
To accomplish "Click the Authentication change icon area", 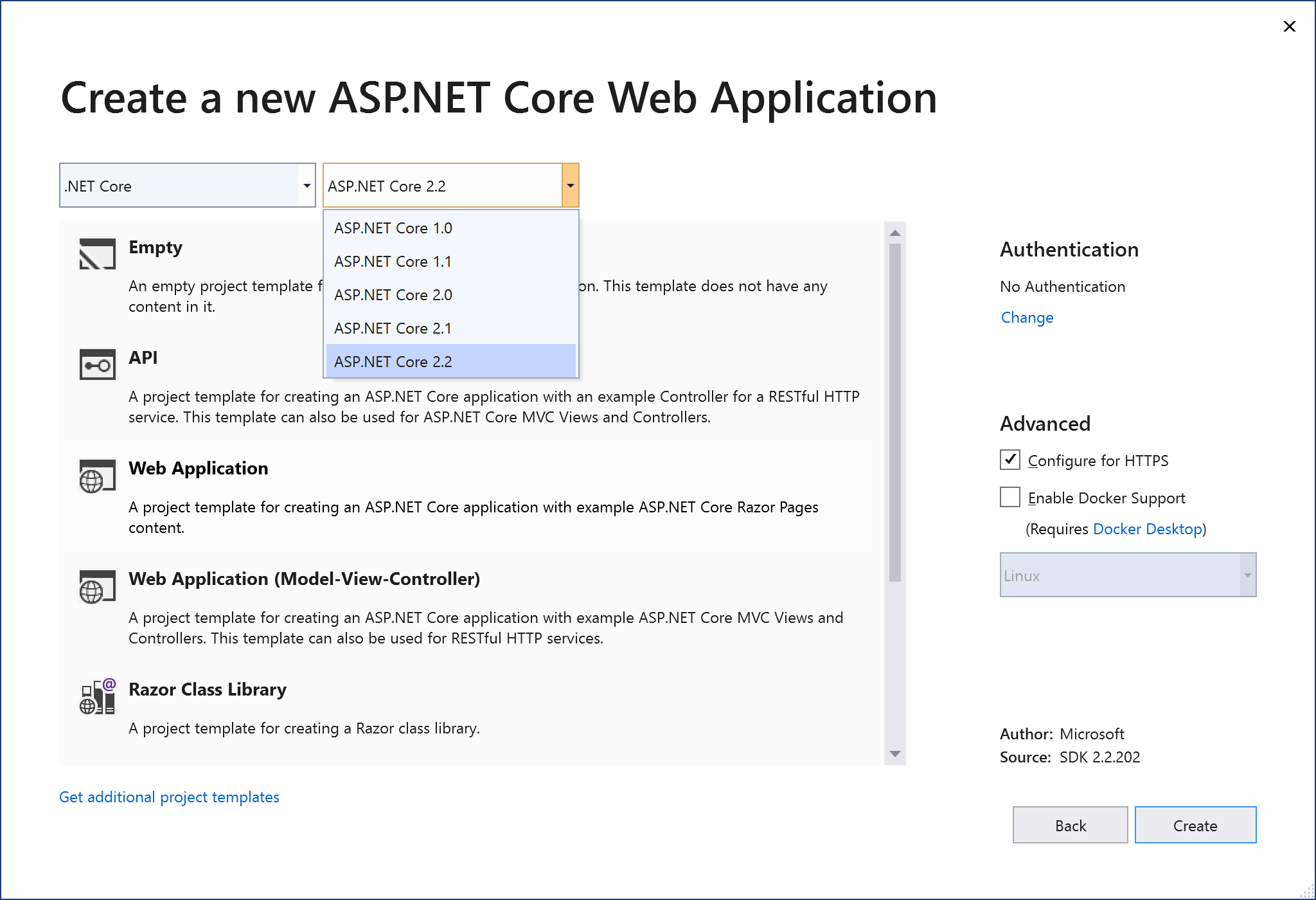I will [x=1024, y=317].
